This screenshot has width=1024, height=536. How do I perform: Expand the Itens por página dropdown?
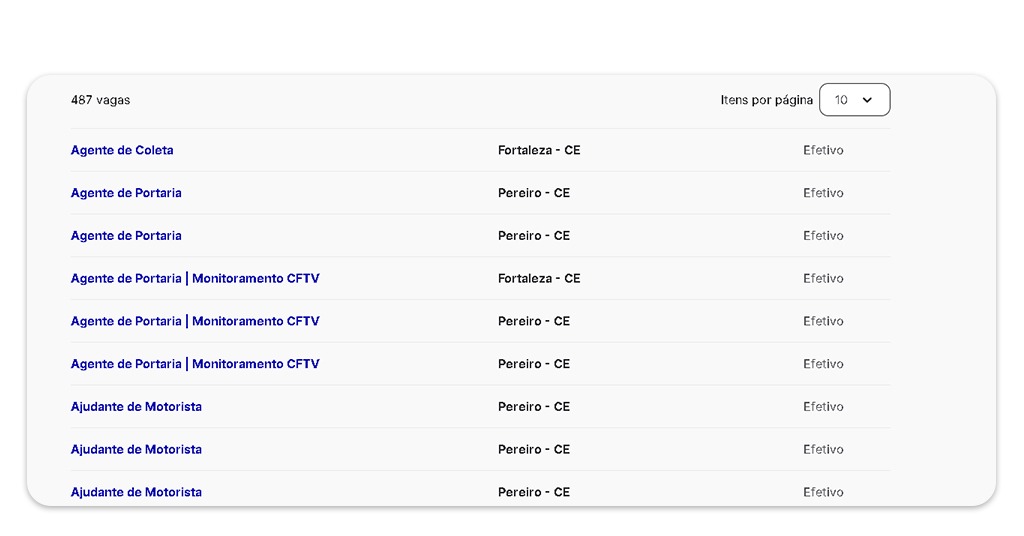(x=853, y=100)
